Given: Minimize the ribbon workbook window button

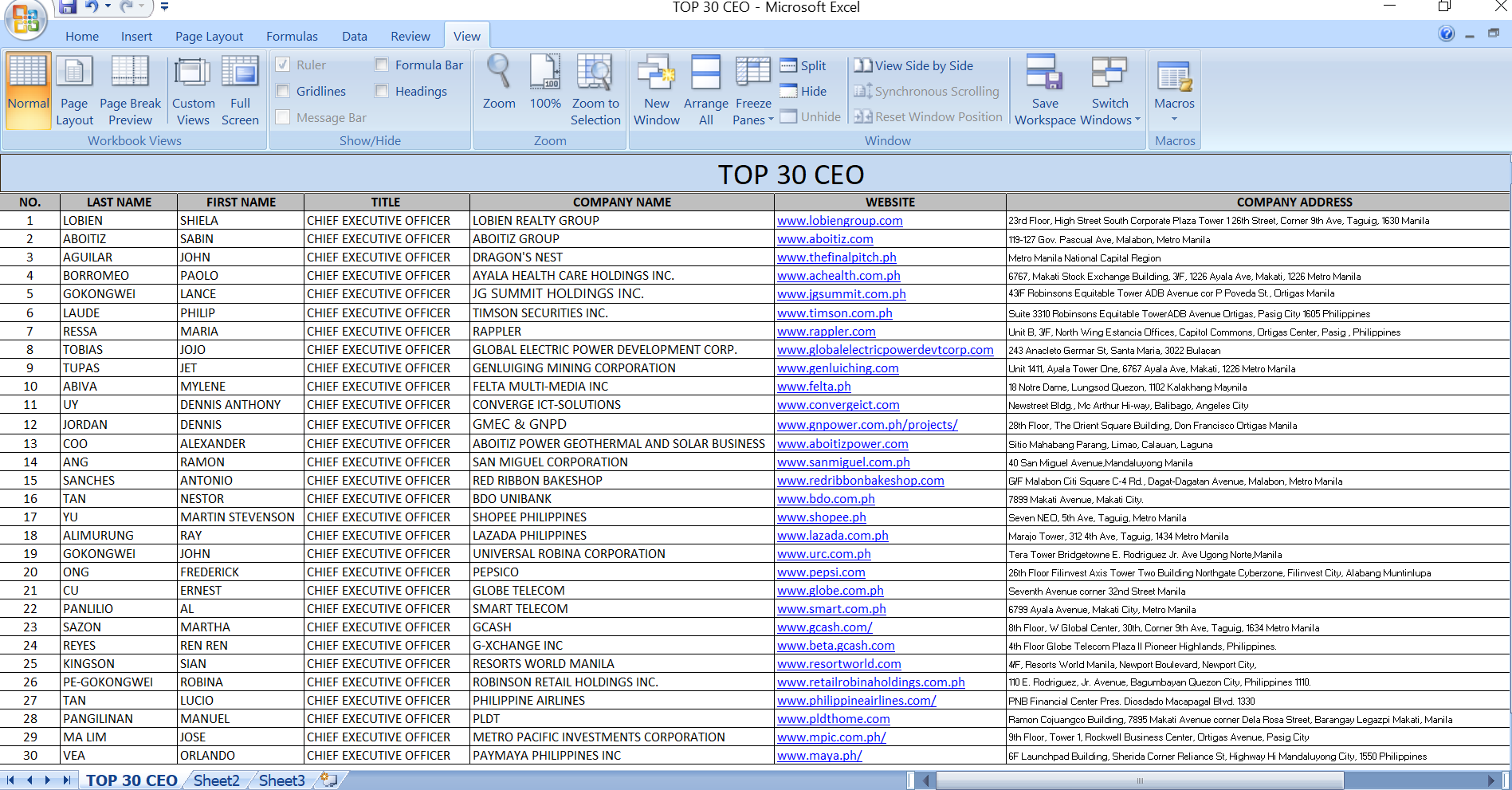Looking at the screenshot, I should pos(1469,34).
